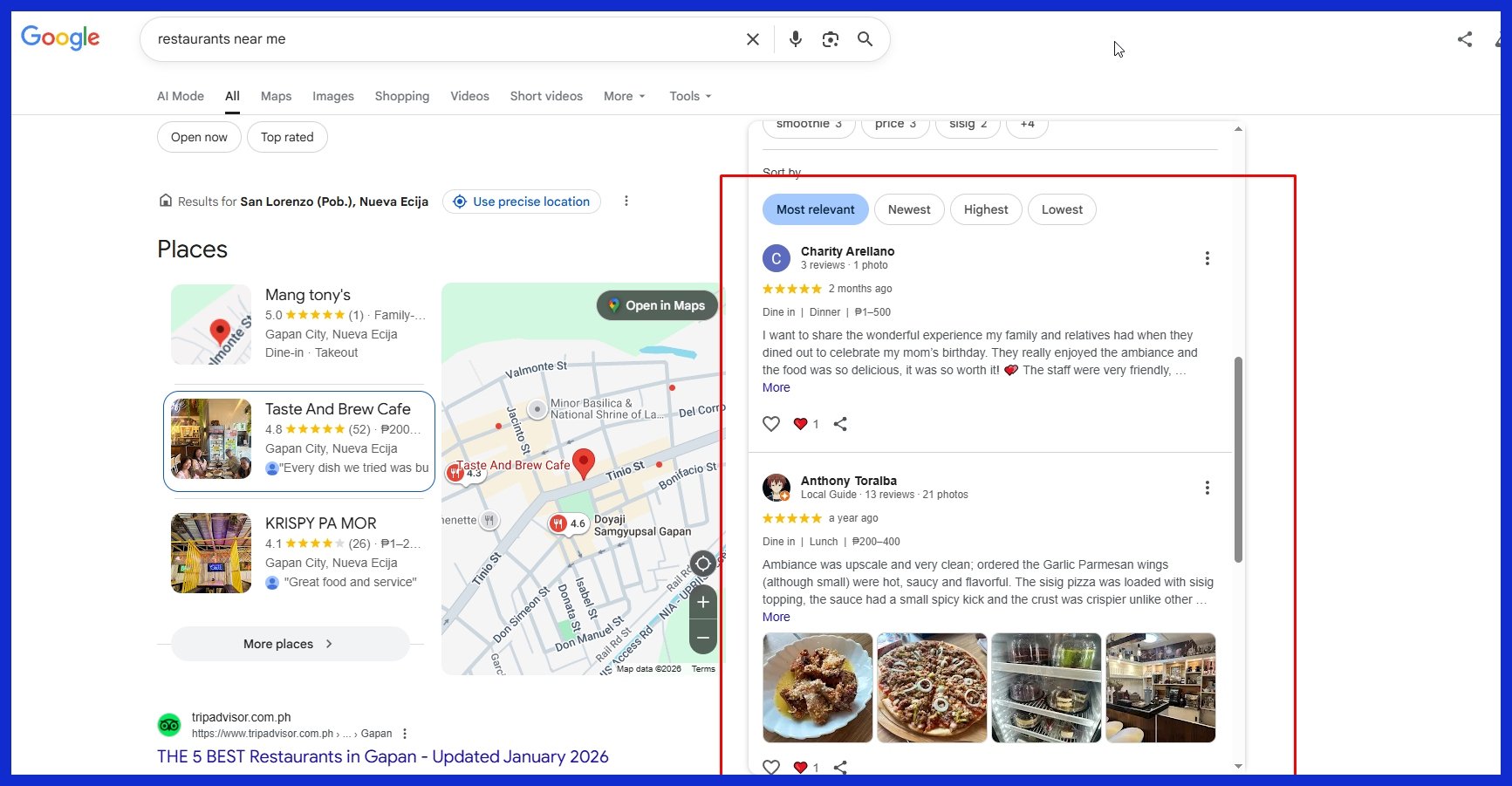Clear the search query with the X icon

tap(752, 38)
